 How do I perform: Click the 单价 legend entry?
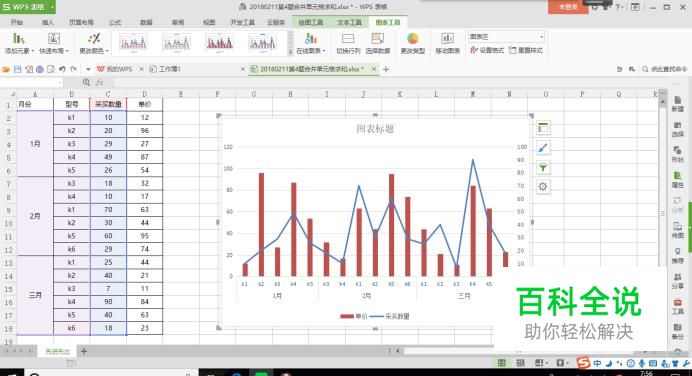[x=354, y=316]
